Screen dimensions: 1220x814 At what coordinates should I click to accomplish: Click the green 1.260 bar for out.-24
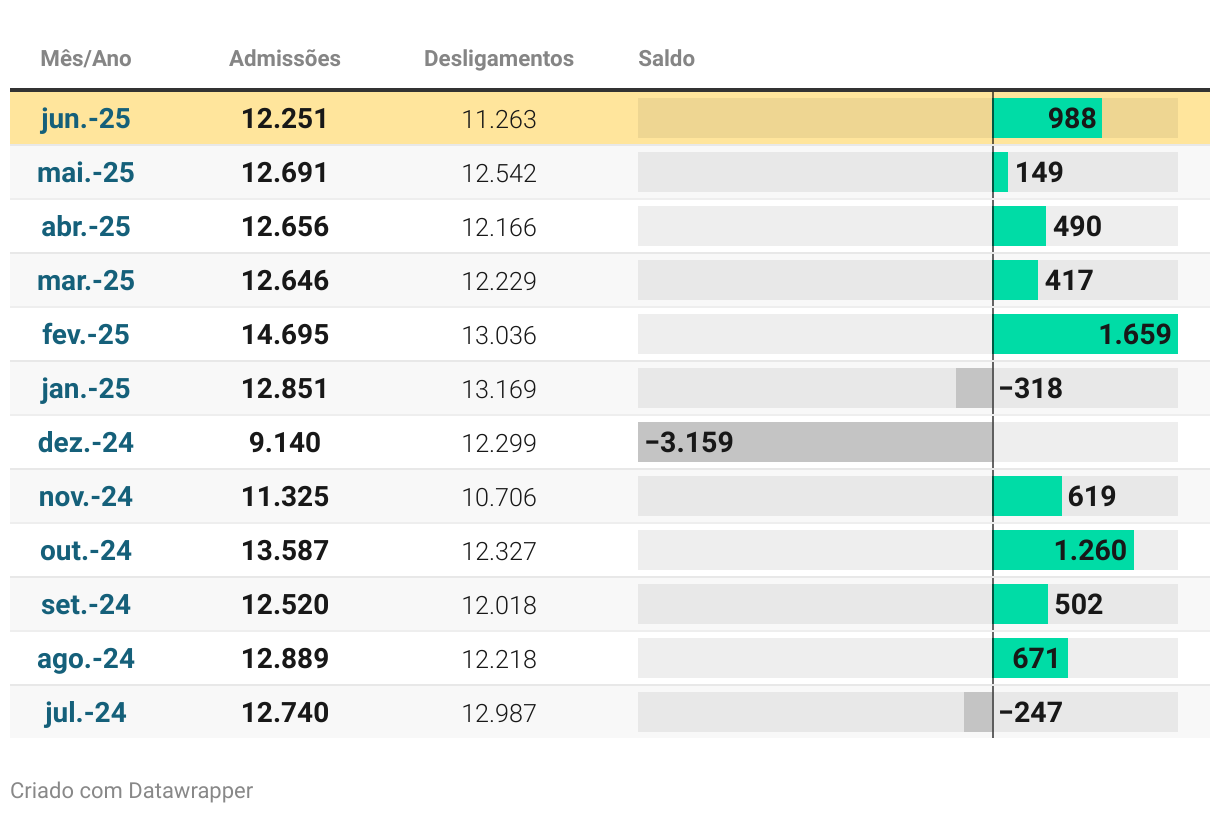(1063, 550)
